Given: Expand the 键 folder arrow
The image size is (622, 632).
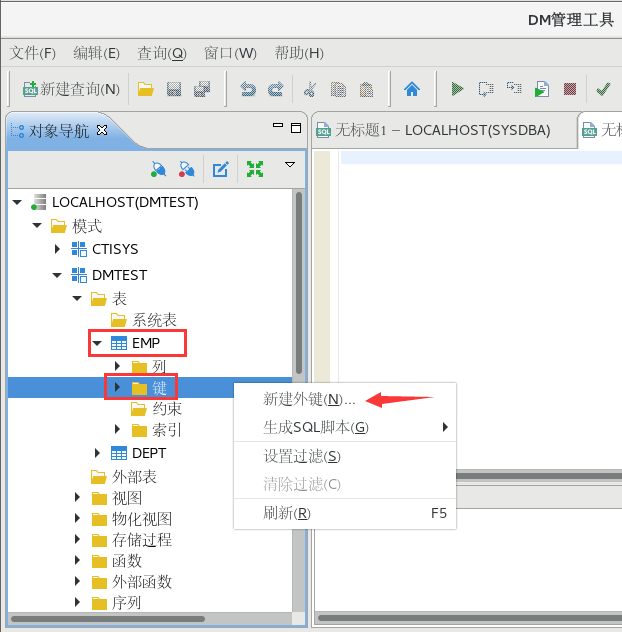Looking at the screenshot, I should coord(117,387).
